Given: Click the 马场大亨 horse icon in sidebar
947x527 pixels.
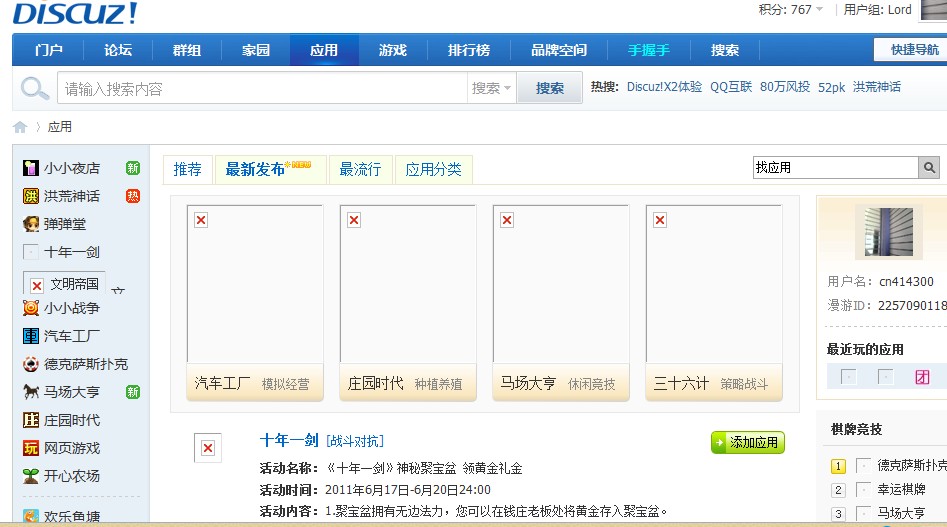Looking at the screenshot, I should coord(30,392).
